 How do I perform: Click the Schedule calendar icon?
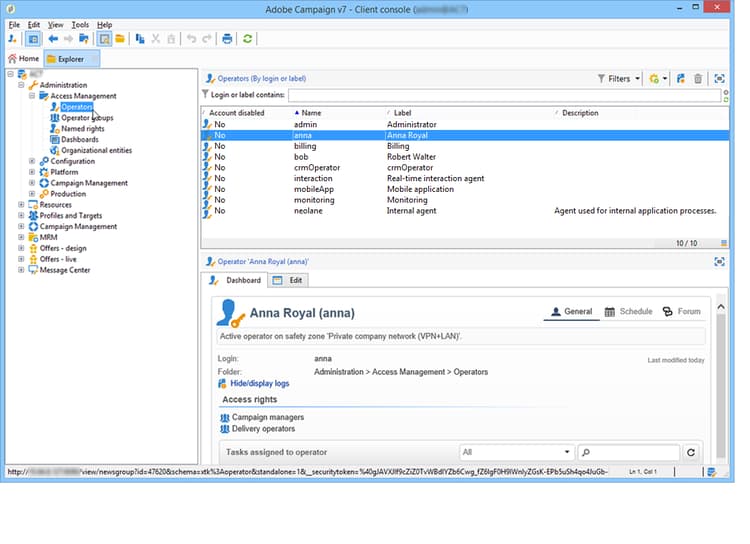click(x=609, y=312)
